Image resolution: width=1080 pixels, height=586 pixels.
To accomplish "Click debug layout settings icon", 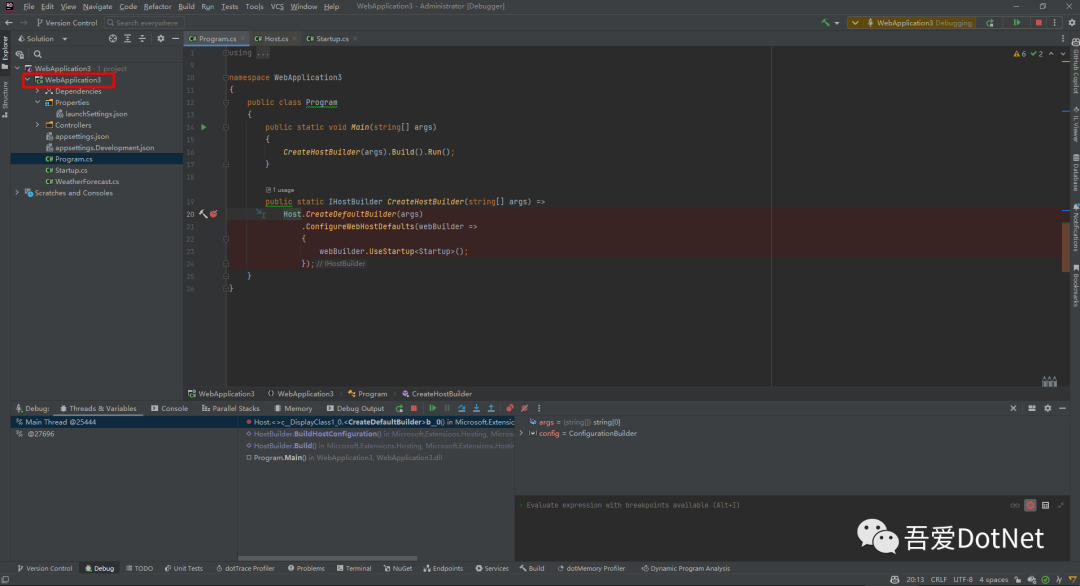I will tap(1032, 408).
